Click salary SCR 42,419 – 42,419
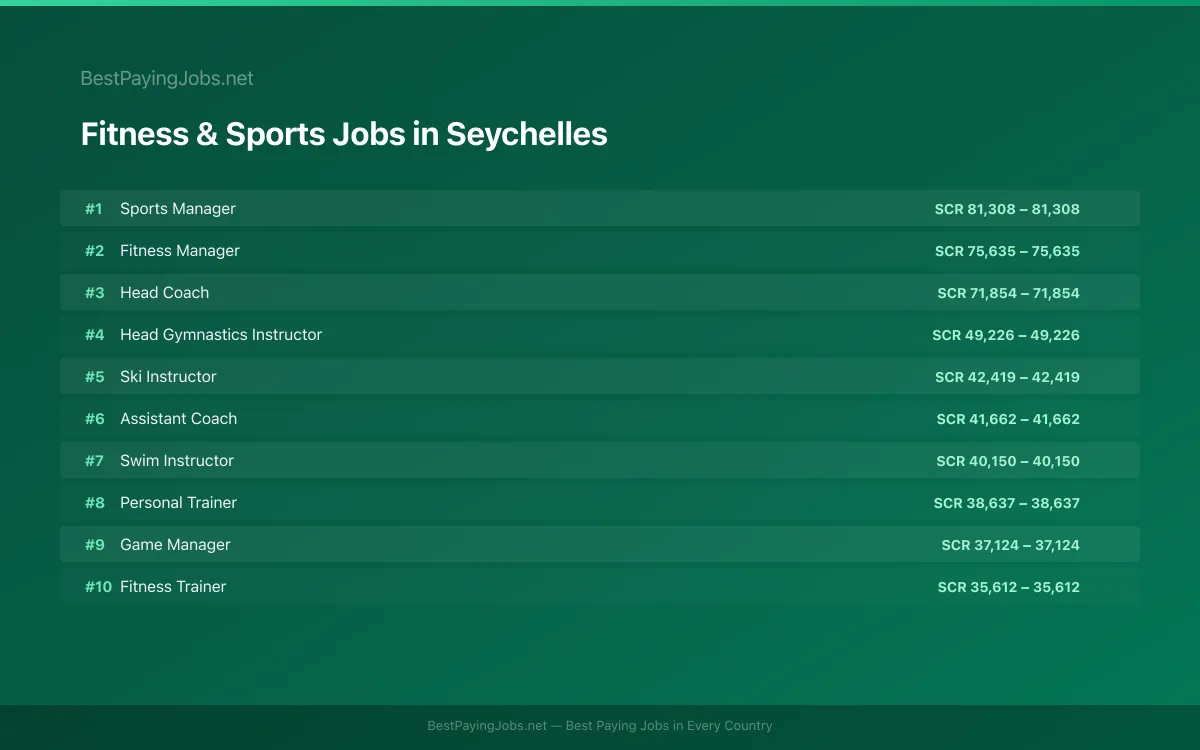 (x=1007, y=377)
